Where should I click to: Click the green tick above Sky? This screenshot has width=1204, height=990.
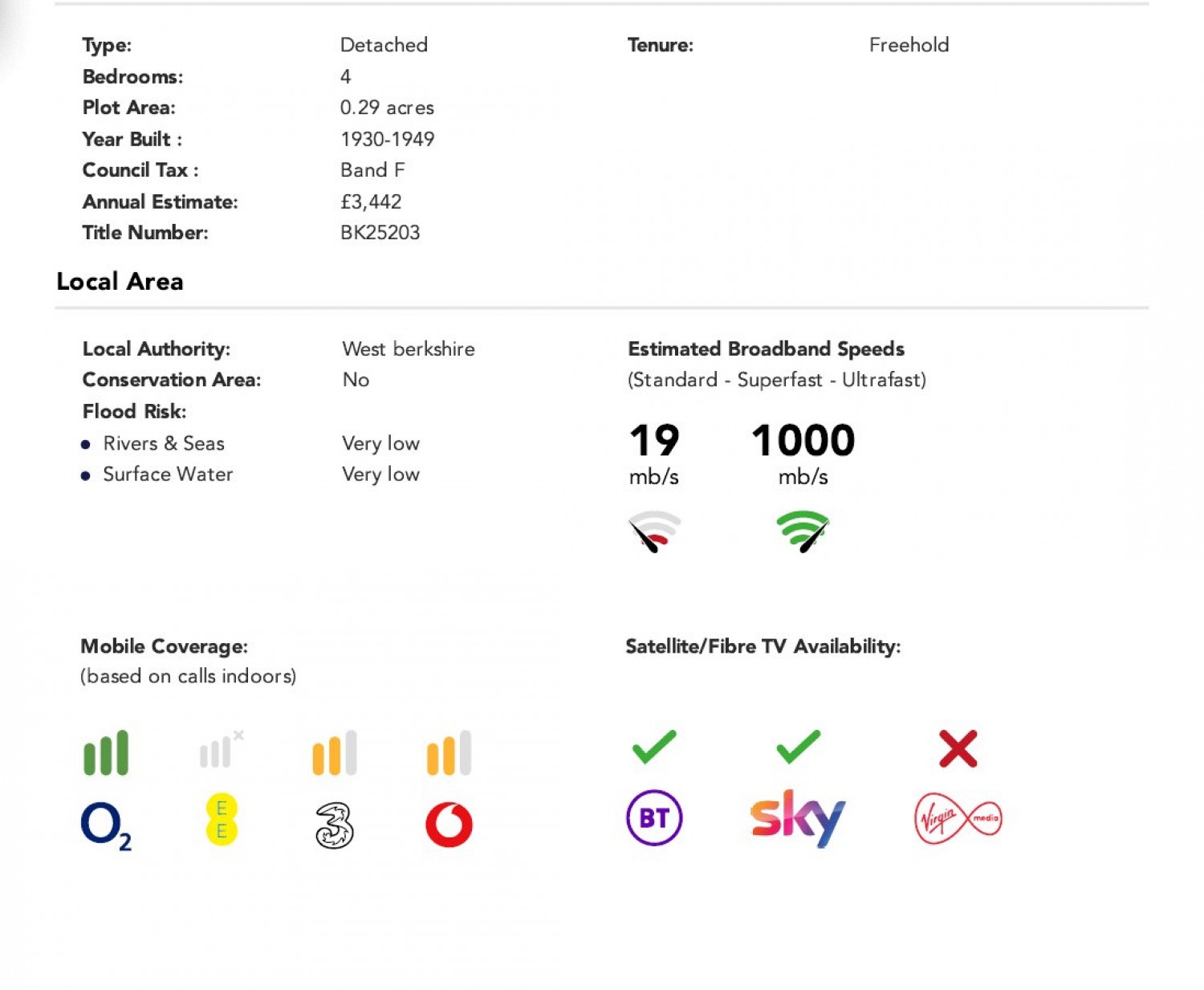pyautogui.click(x=798, y=747)
